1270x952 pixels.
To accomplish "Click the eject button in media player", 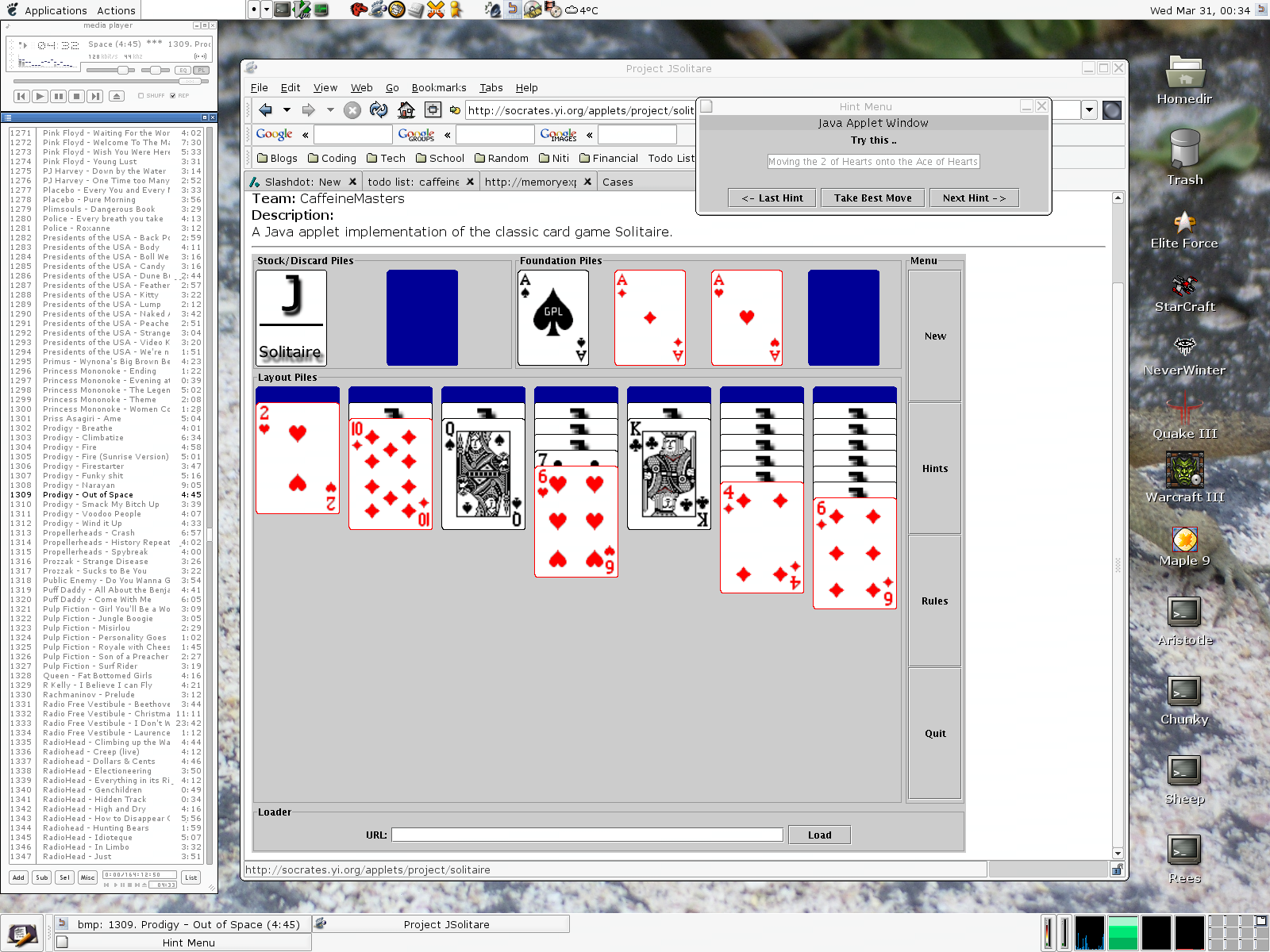I will tap(117, 96).
